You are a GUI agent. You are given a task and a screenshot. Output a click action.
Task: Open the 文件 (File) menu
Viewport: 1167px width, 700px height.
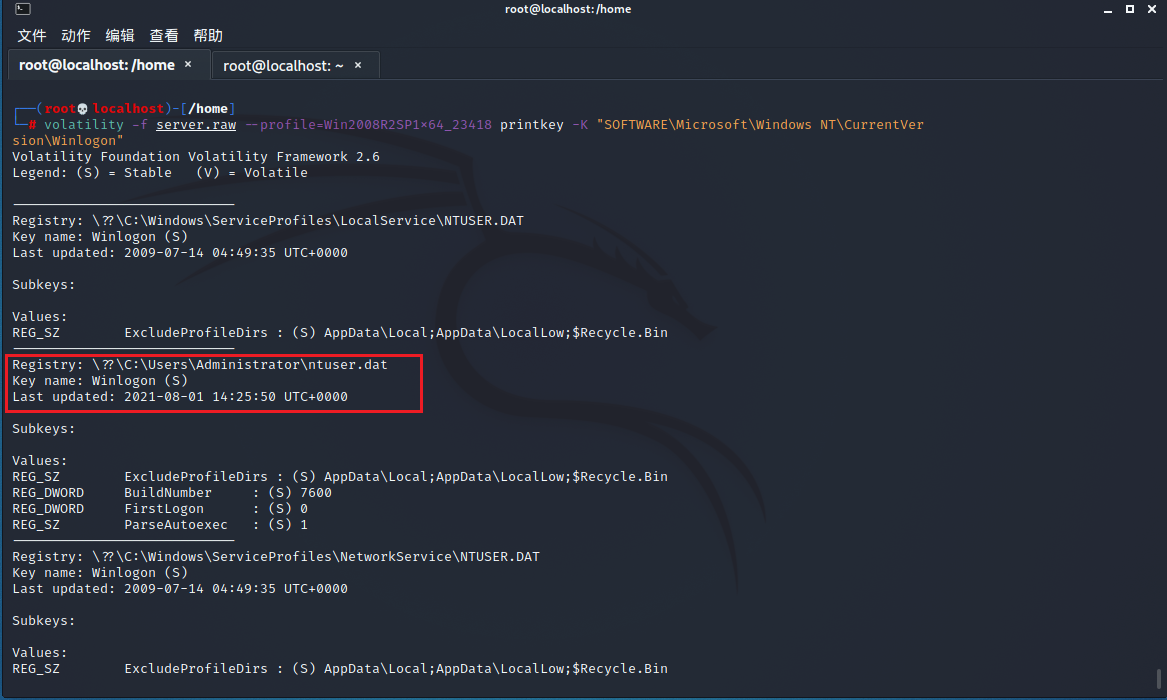(31, 35)
